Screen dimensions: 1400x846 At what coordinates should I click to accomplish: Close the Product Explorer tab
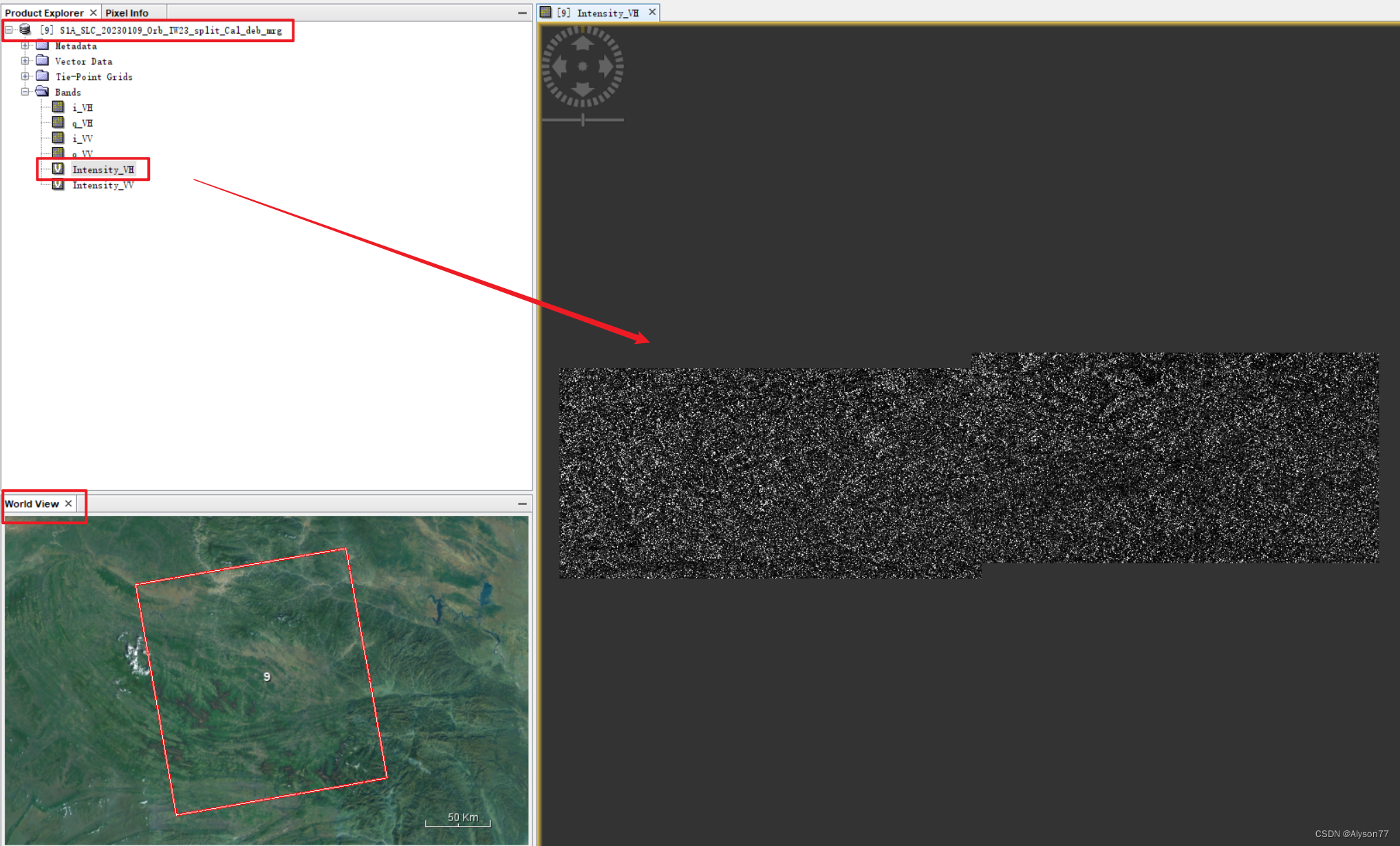pos(93,12)
